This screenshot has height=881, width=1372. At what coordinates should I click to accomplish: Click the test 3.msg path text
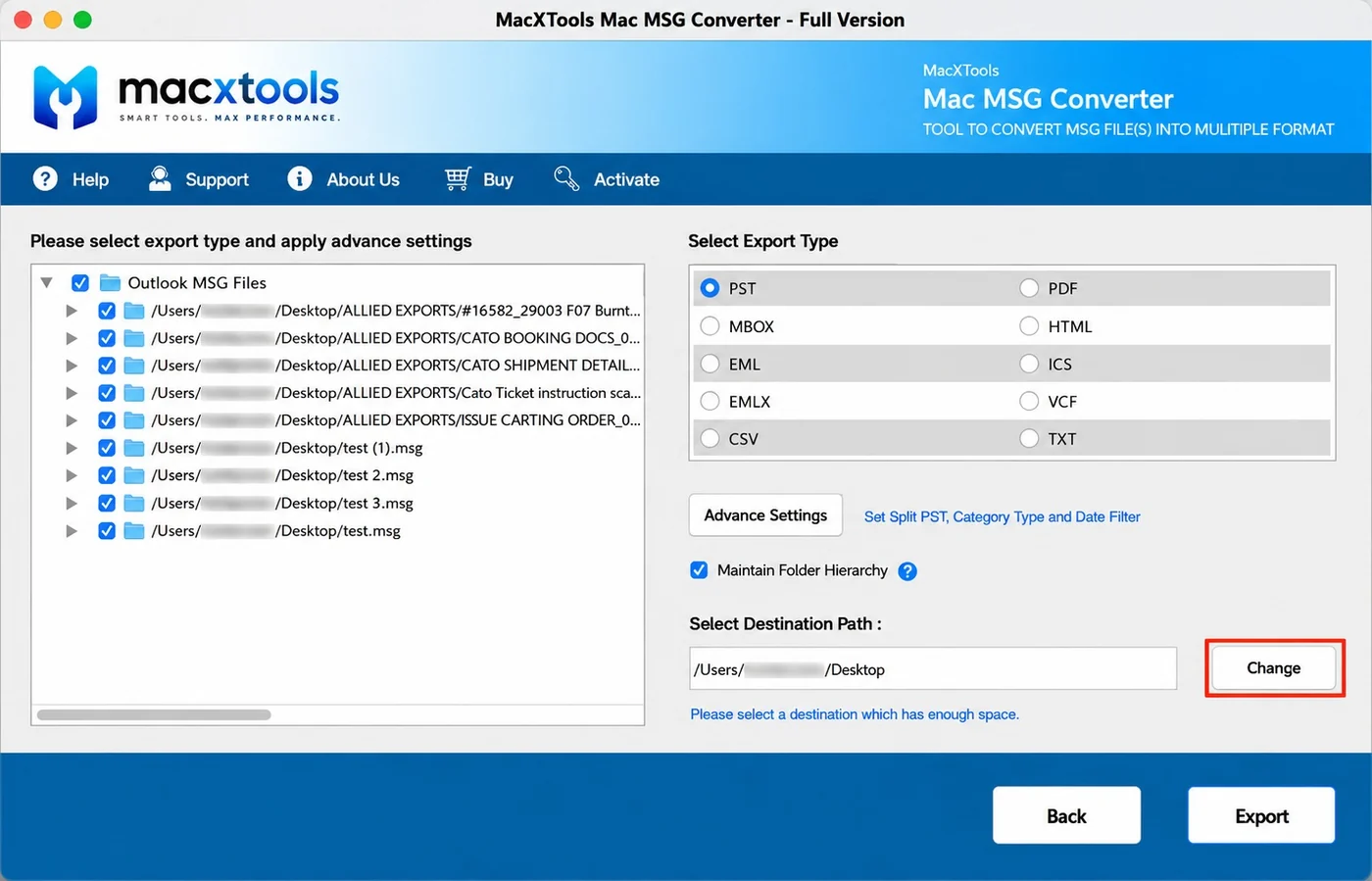(282, 503)
